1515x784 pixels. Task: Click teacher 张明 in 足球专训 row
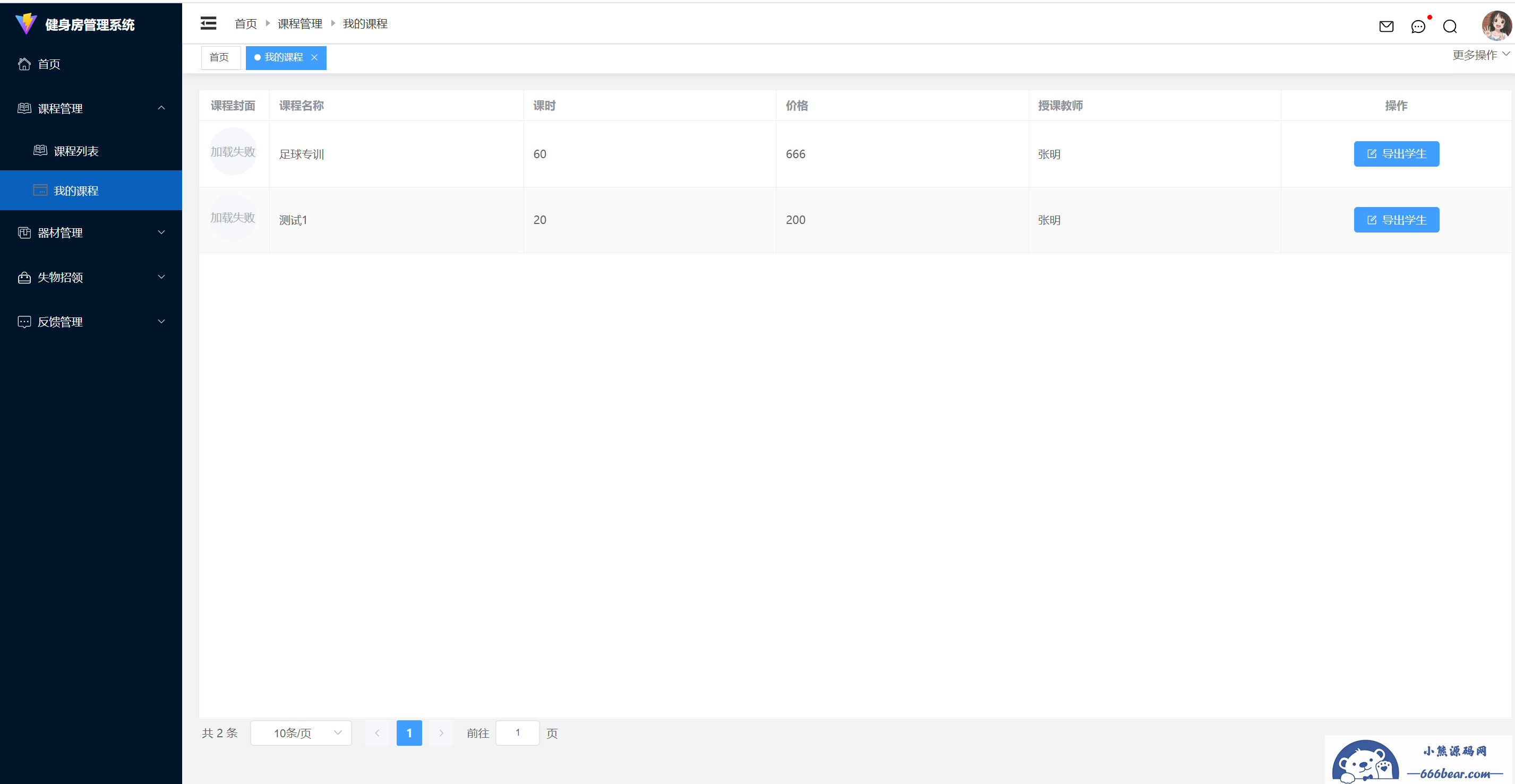point(1049,154)
